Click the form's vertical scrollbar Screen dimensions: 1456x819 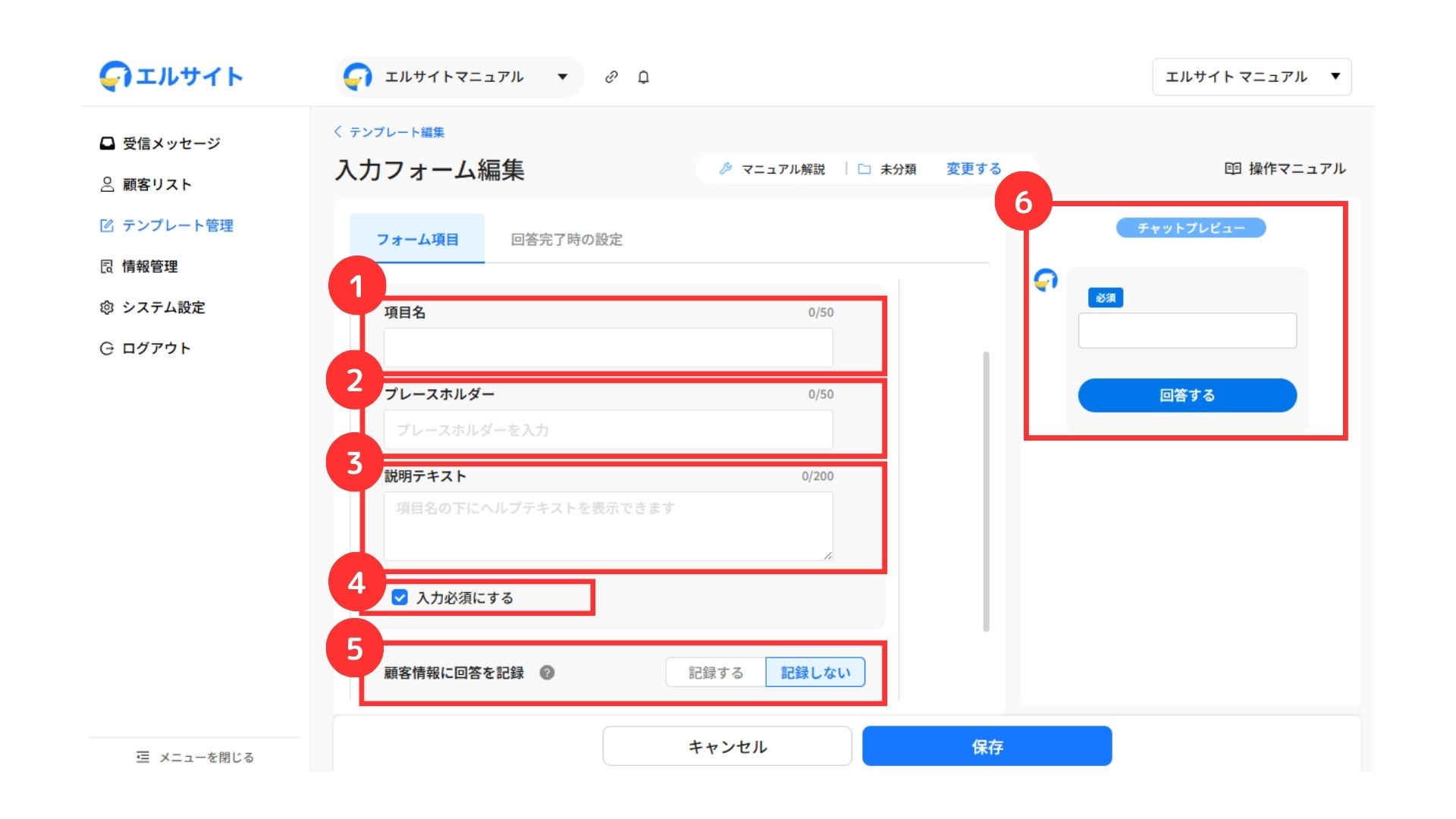pyautogui.click(x=986, y=491)
